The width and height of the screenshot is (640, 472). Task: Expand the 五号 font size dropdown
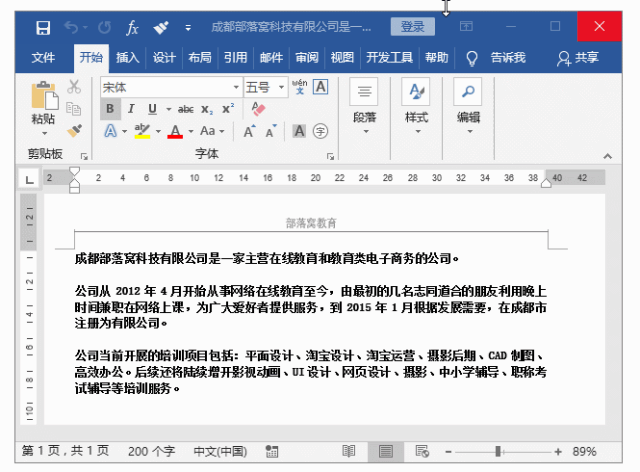[x=281, y=87]
